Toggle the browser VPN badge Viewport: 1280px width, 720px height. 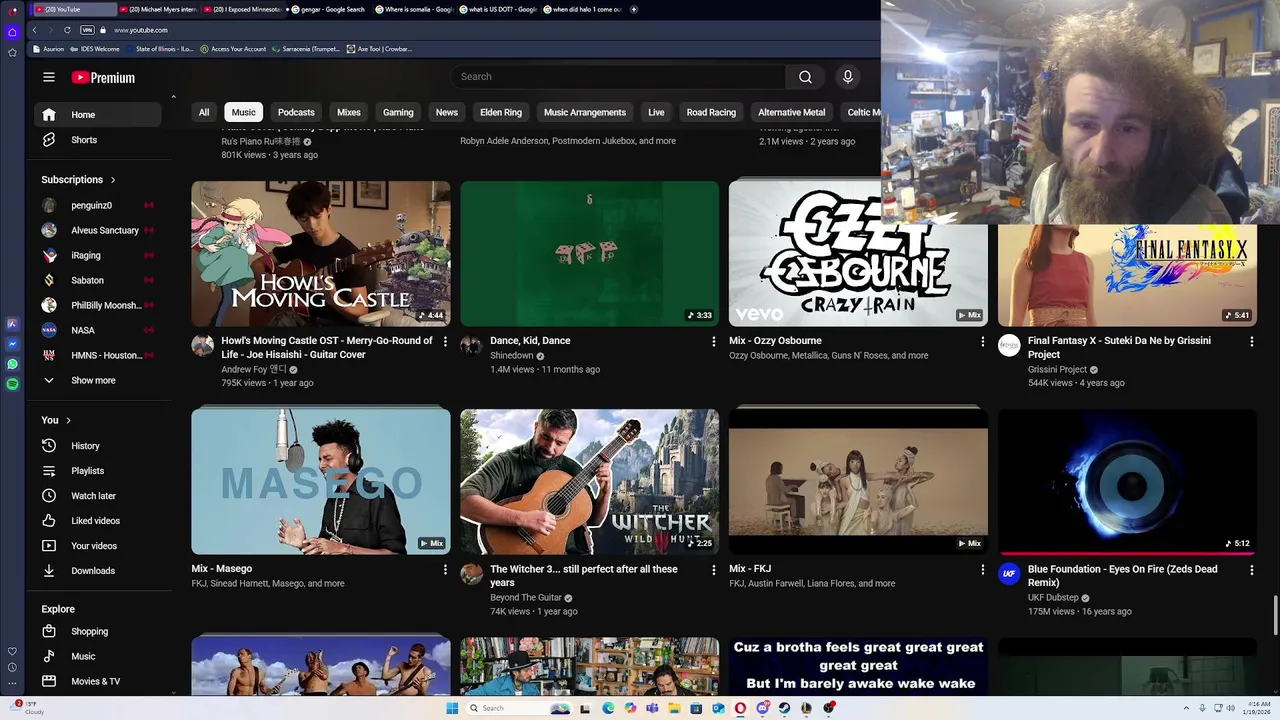(x=87, y=30)
